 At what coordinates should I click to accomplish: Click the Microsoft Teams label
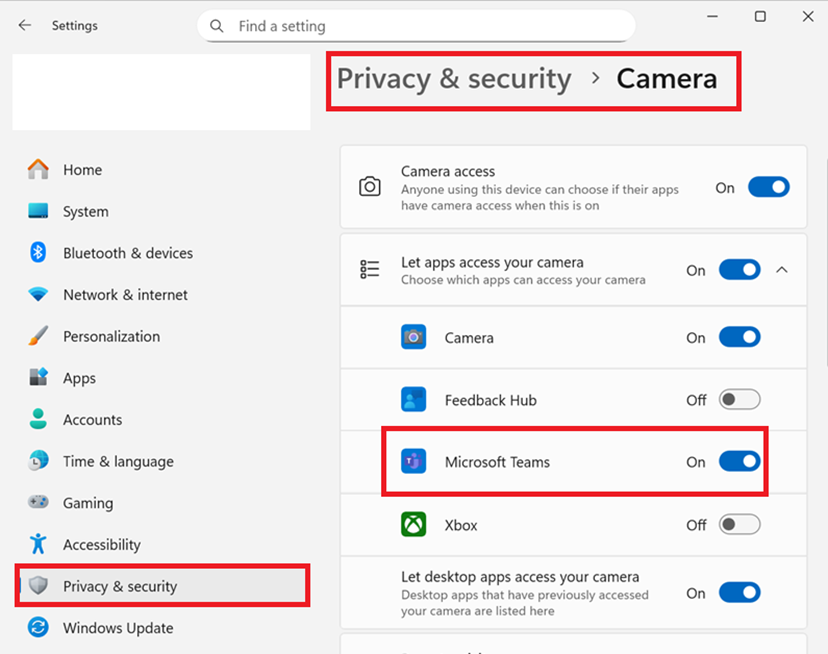point(497,462)
